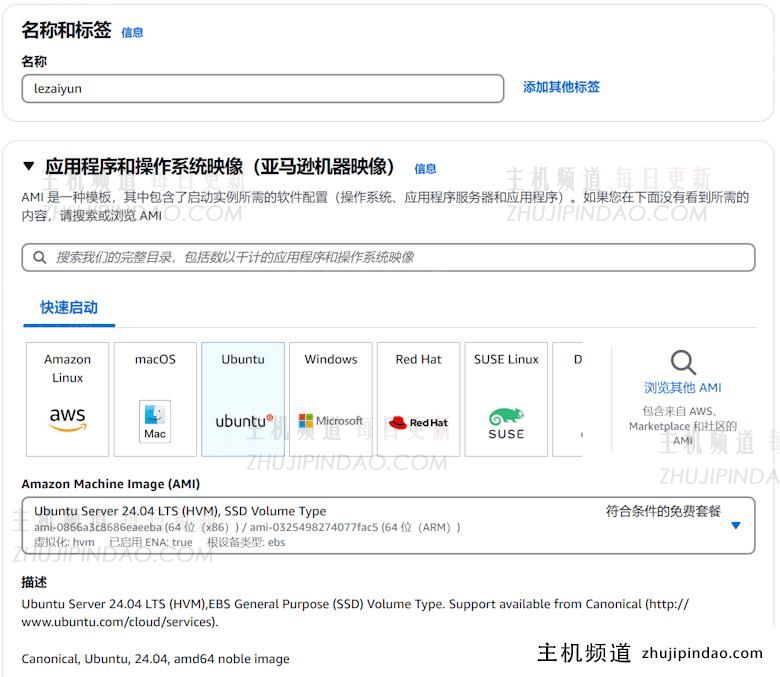780x677 pixels.
Task: Click the AMI catalog search field
Action: point(389,257)
